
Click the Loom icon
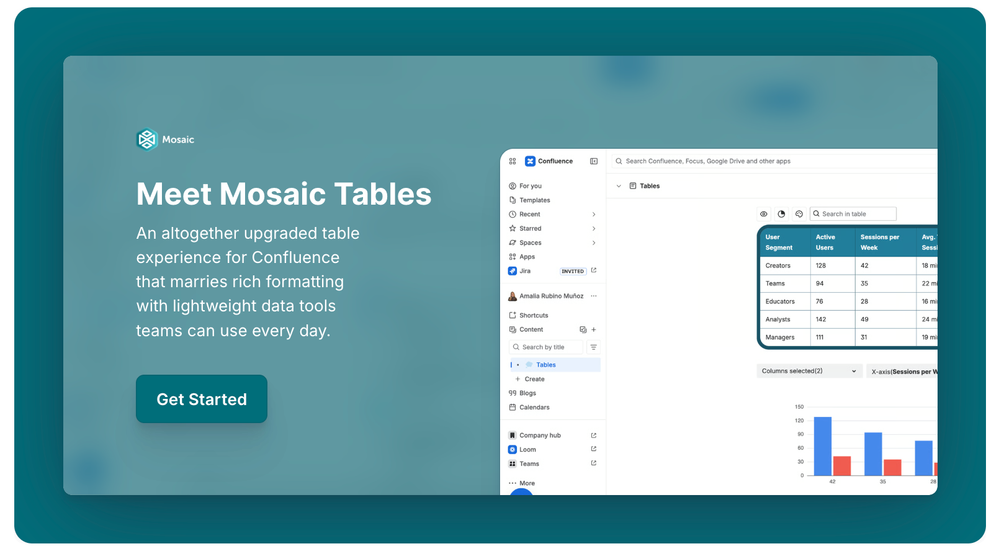pyautogui.click(x=512, y=449)
